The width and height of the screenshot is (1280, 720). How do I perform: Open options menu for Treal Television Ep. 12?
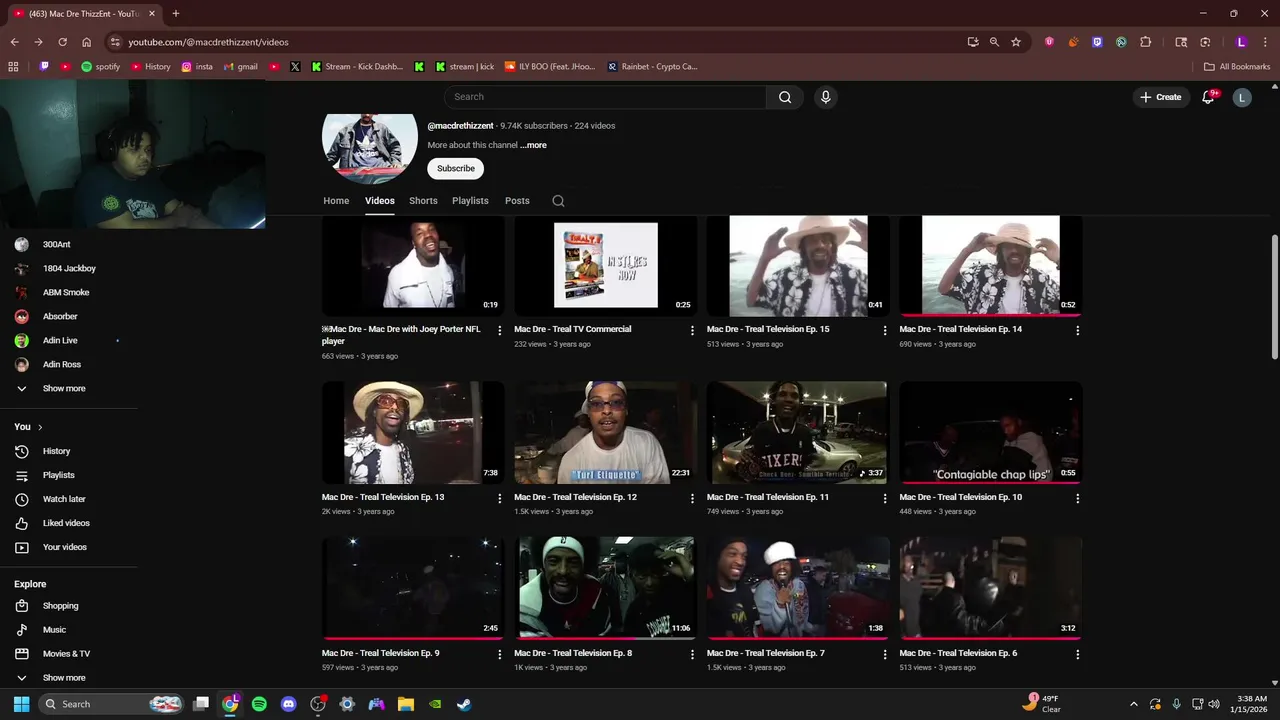pos(692,498)
